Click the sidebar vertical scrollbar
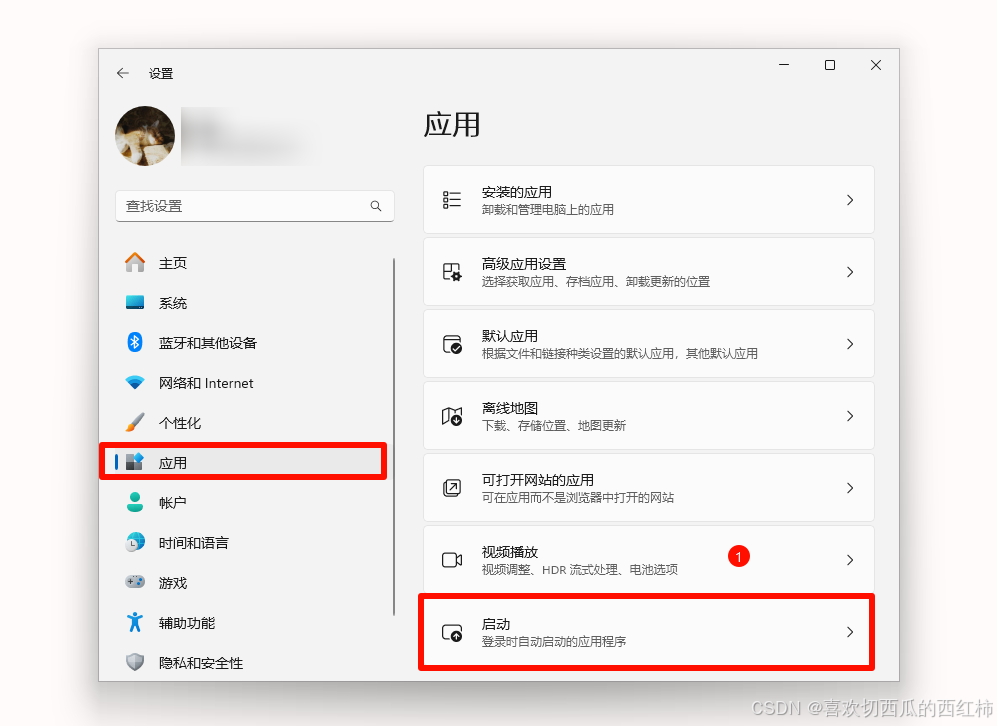997x726 pixels. pos(394,437)
